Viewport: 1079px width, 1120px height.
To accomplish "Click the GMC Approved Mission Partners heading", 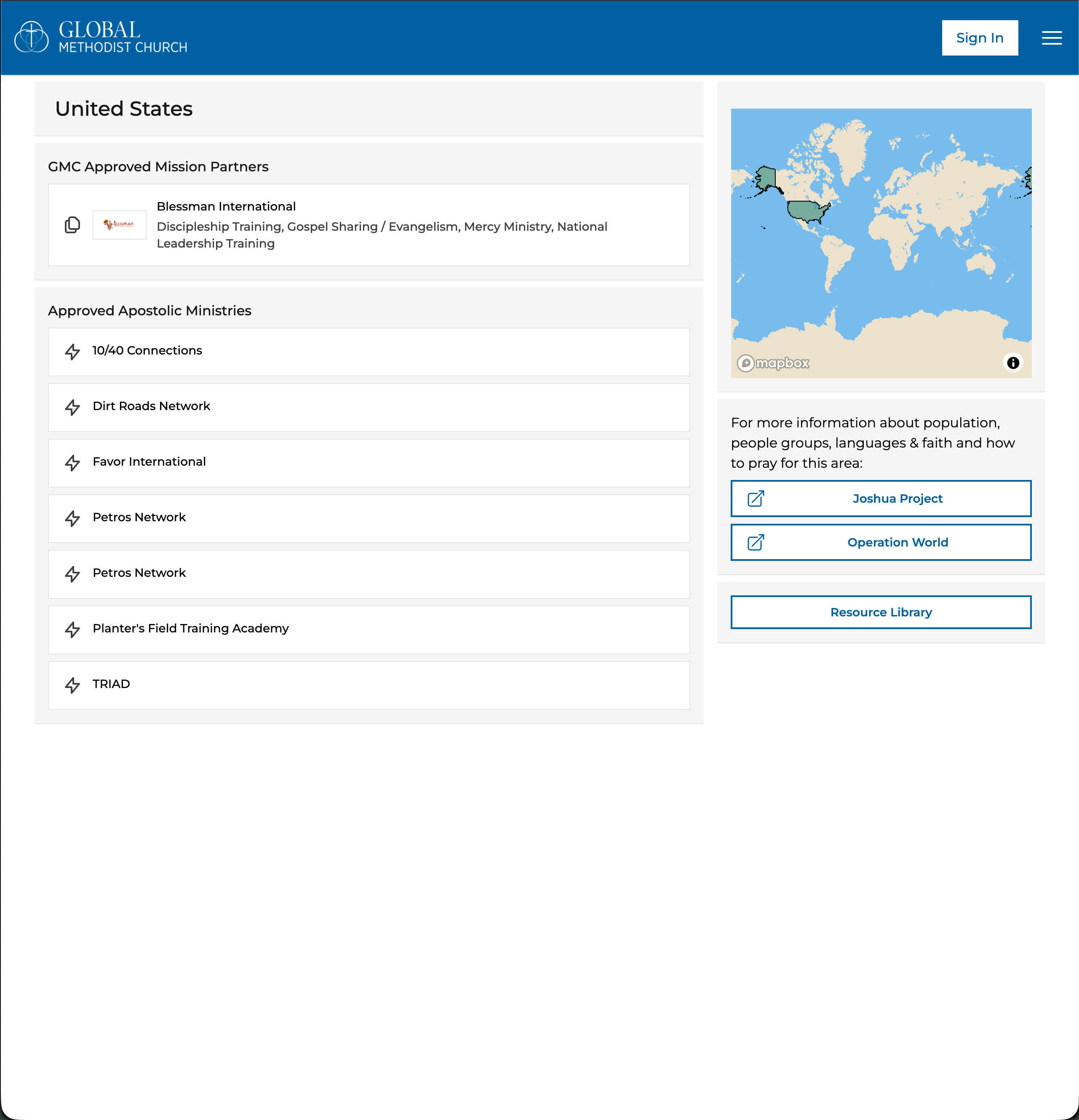I will [158, 166].
